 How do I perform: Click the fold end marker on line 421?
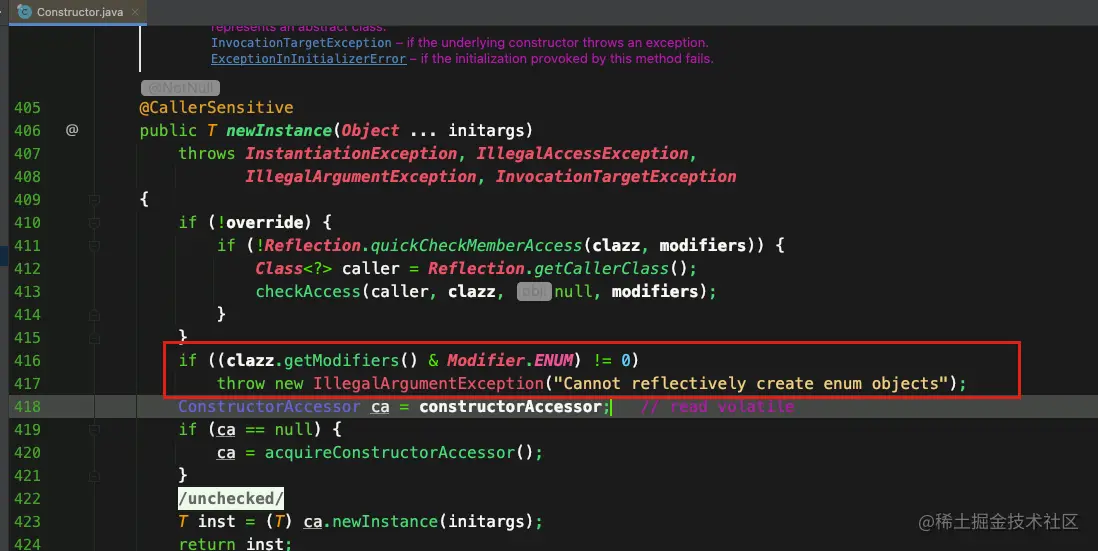94,476
